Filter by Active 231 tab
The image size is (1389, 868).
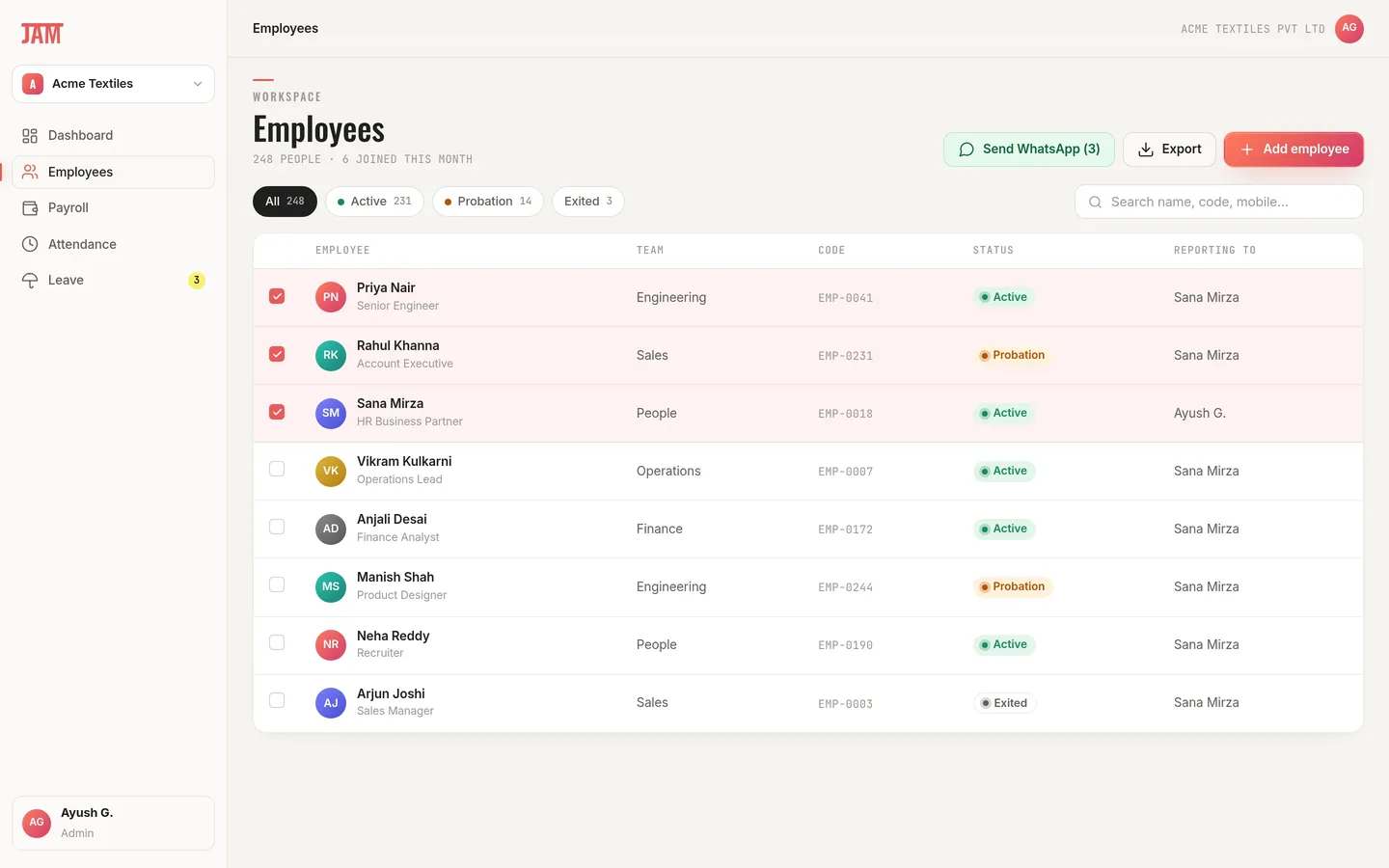pyautogui.click(x=374, y=202)
